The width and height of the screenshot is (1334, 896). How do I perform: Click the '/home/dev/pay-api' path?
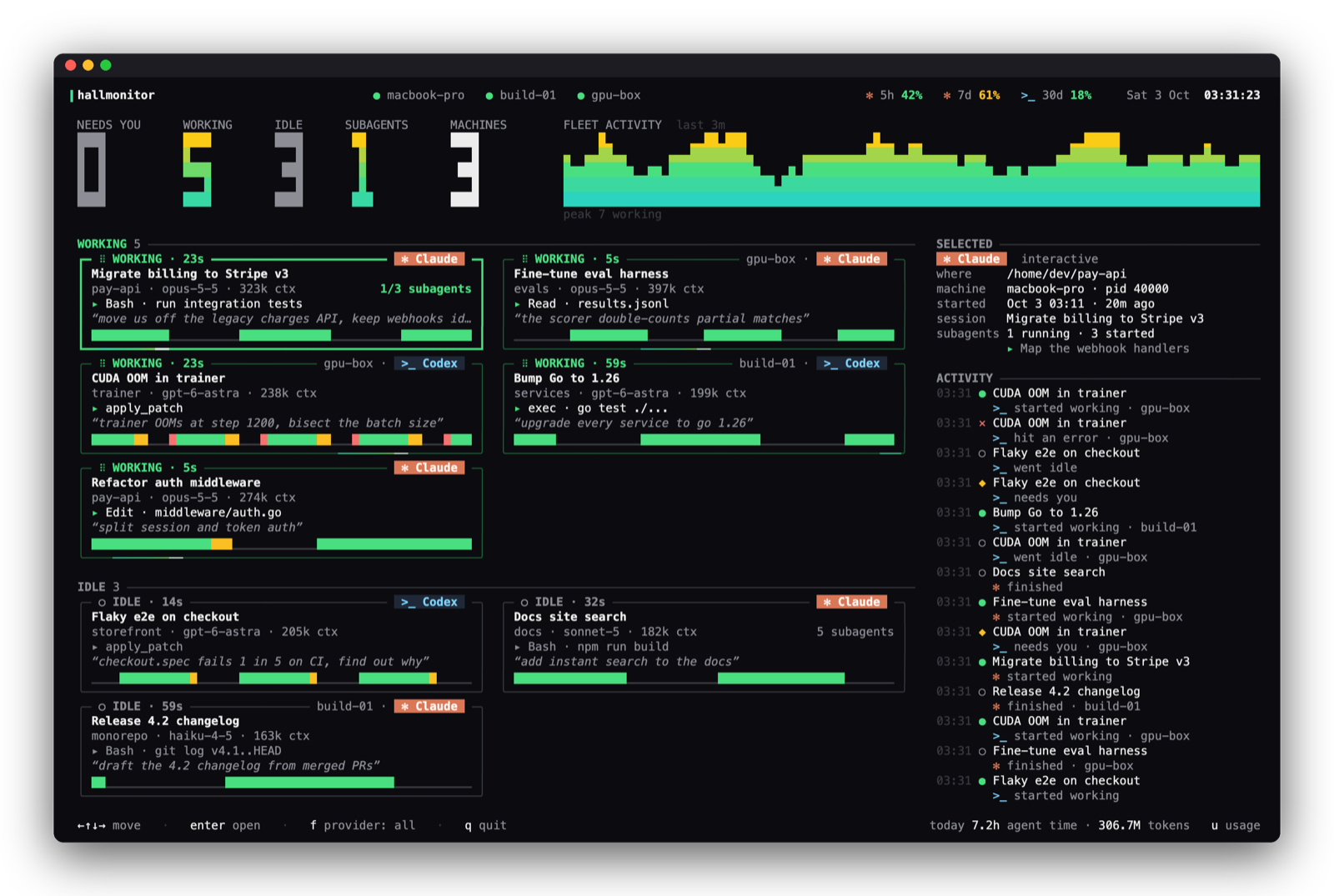[1066, 274]
